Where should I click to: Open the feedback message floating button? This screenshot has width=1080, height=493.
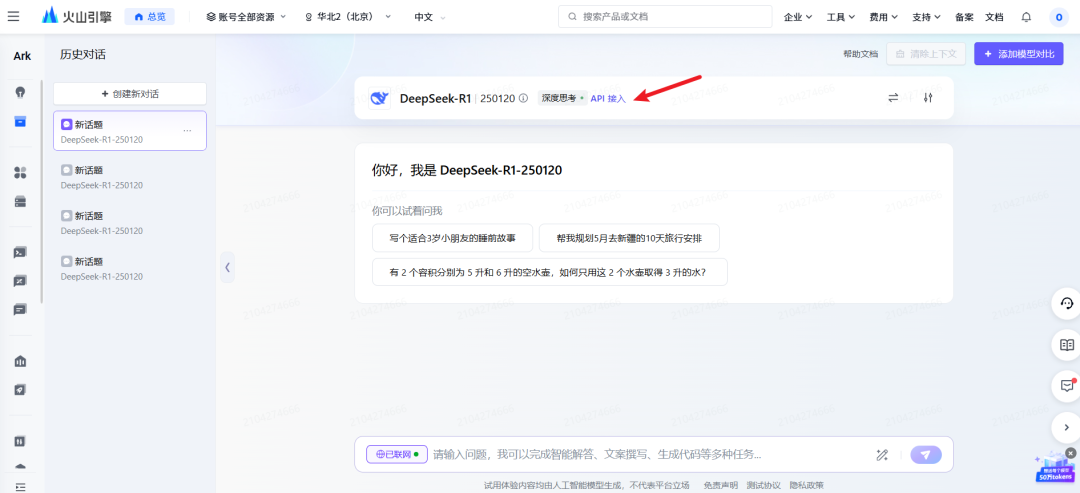(1067, 386)
